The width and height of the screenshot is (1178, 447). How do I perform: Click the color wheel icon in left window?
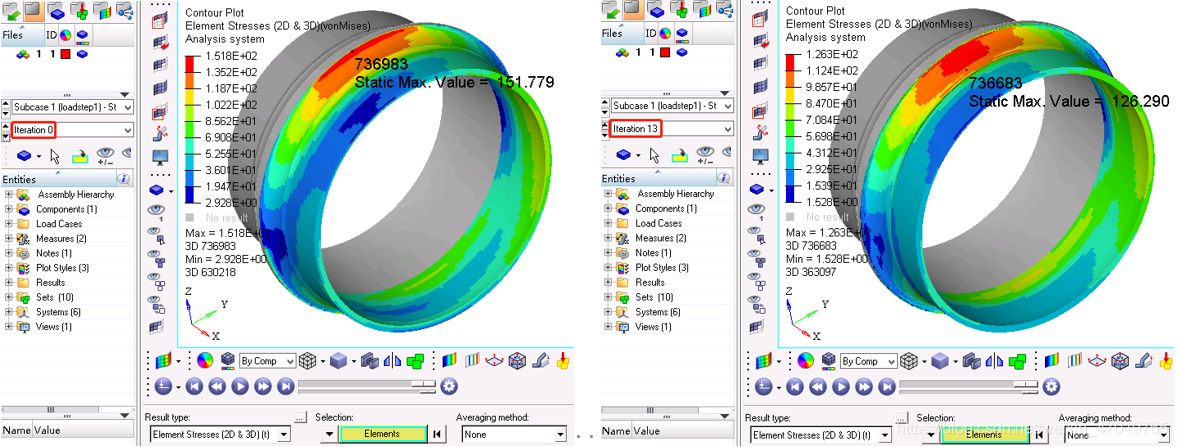204,361
